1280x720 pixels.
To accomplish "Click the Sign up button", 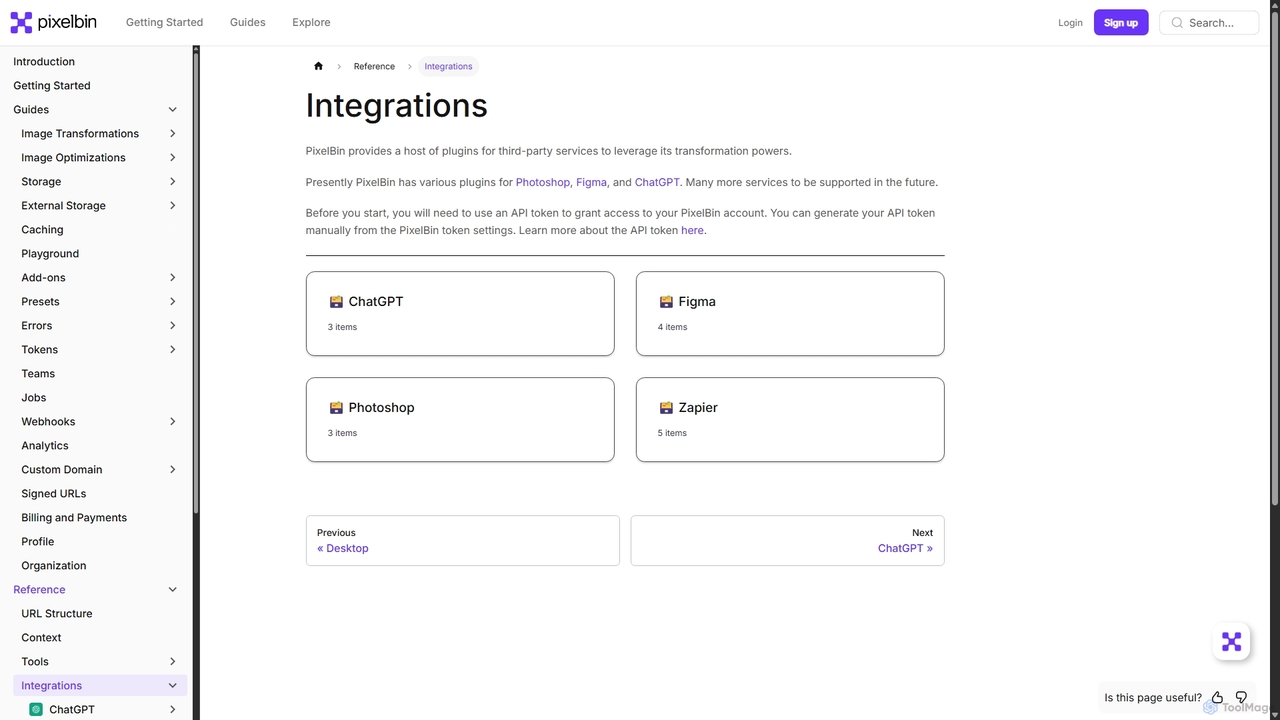I will (x=1121, y=22).
